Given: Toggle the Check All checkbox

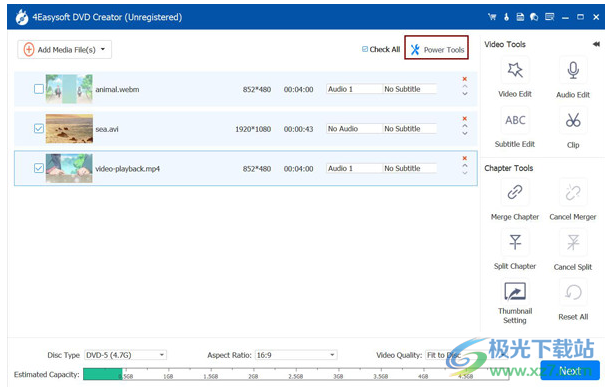Looking at the screenshot, I should 365,49.
